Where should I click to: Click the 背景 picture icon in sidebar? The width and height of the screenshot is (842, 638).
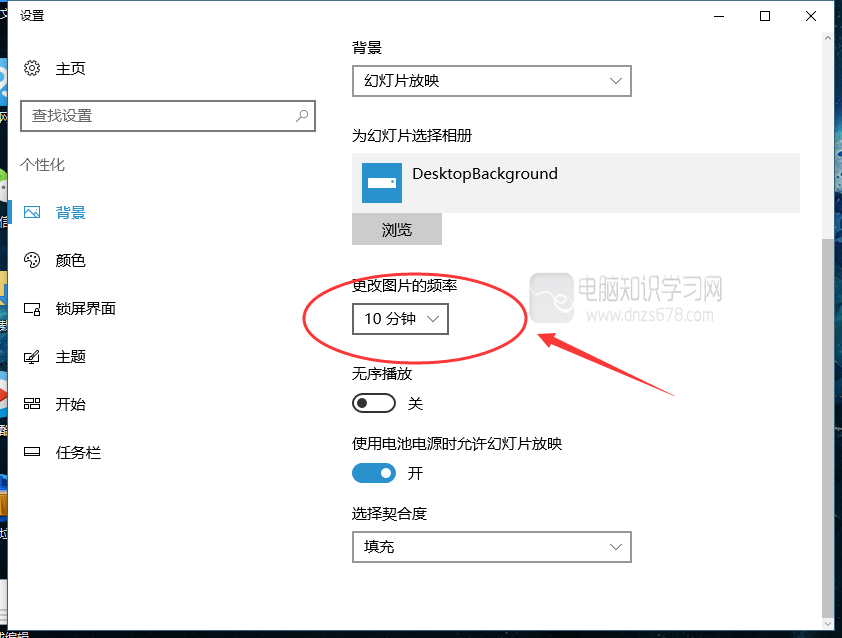[32, 212]
